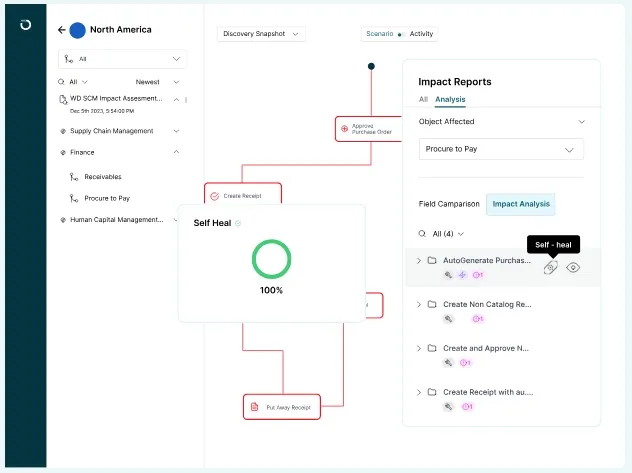Open the Create Non Catalog report entry
632x473 pixels.
click(x=487, y=304)
